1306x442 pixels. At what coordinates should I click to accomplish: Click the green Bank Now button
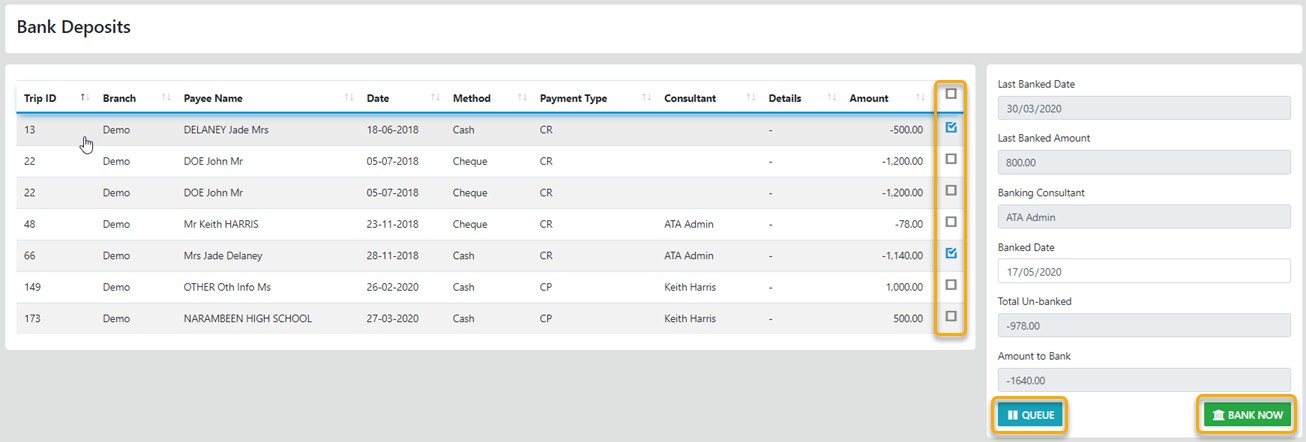point(1246,415)
